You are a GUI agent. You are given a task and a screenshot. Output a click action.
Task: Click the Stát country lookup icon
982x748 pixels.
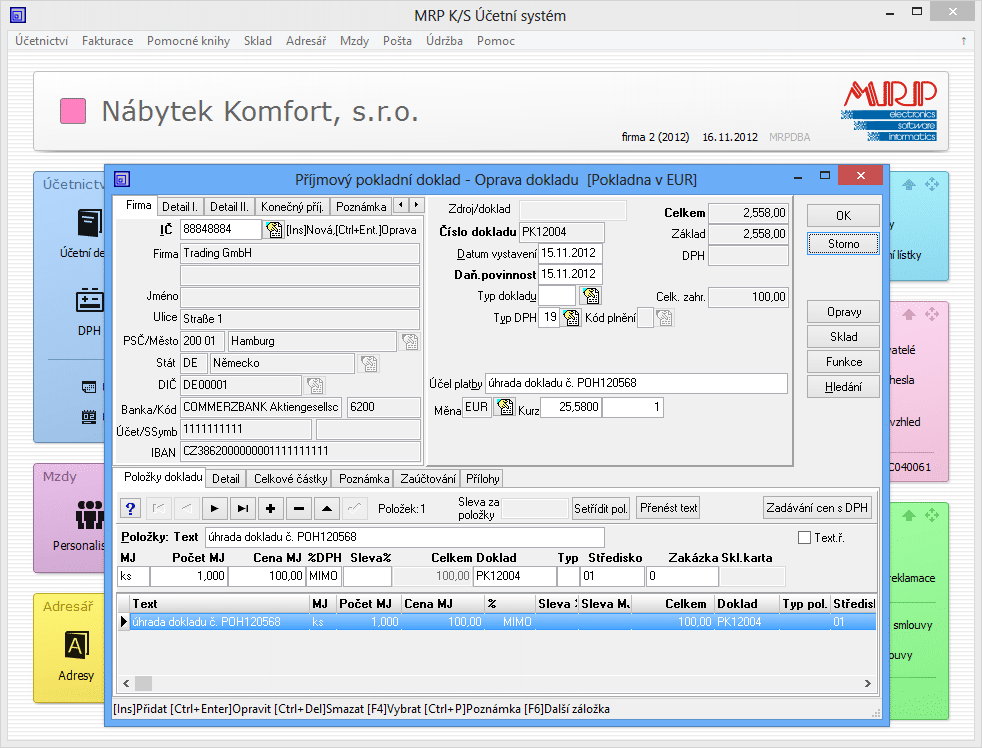[369, 363]
